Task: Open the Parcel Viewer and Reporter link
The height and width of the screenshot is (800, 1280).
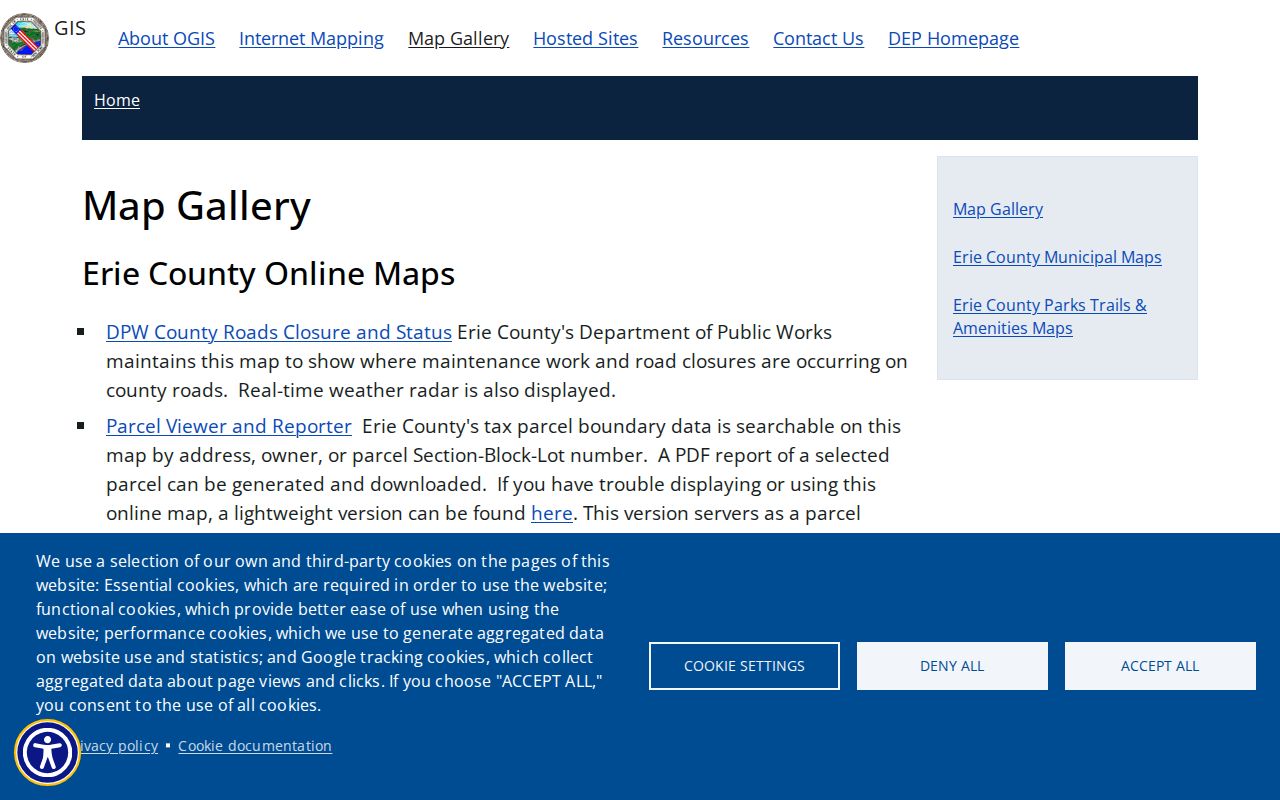Action: (x=229, y=426)
